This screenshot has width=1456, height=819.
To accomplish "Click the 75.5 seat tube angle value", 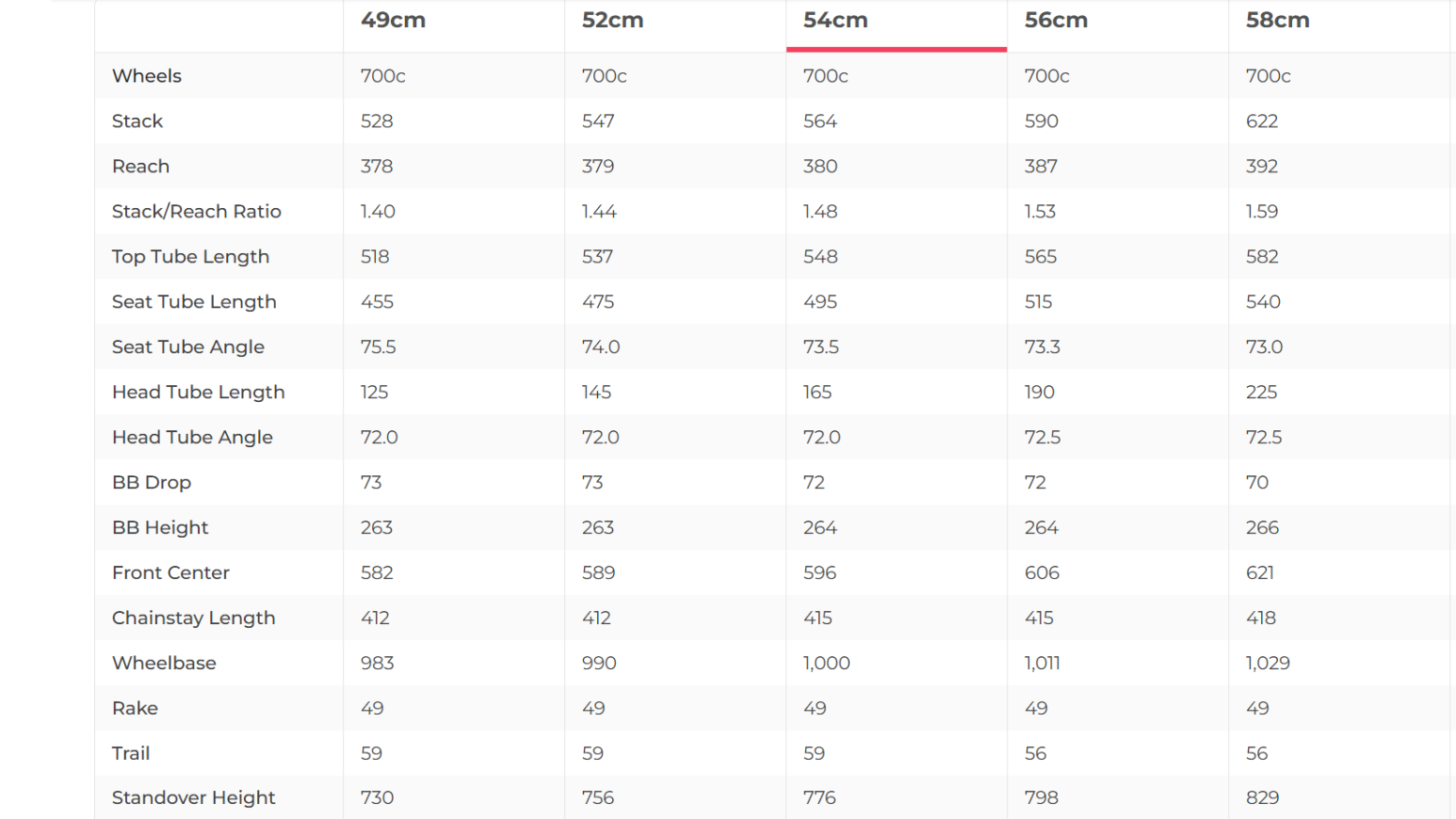I will [379, 347].
